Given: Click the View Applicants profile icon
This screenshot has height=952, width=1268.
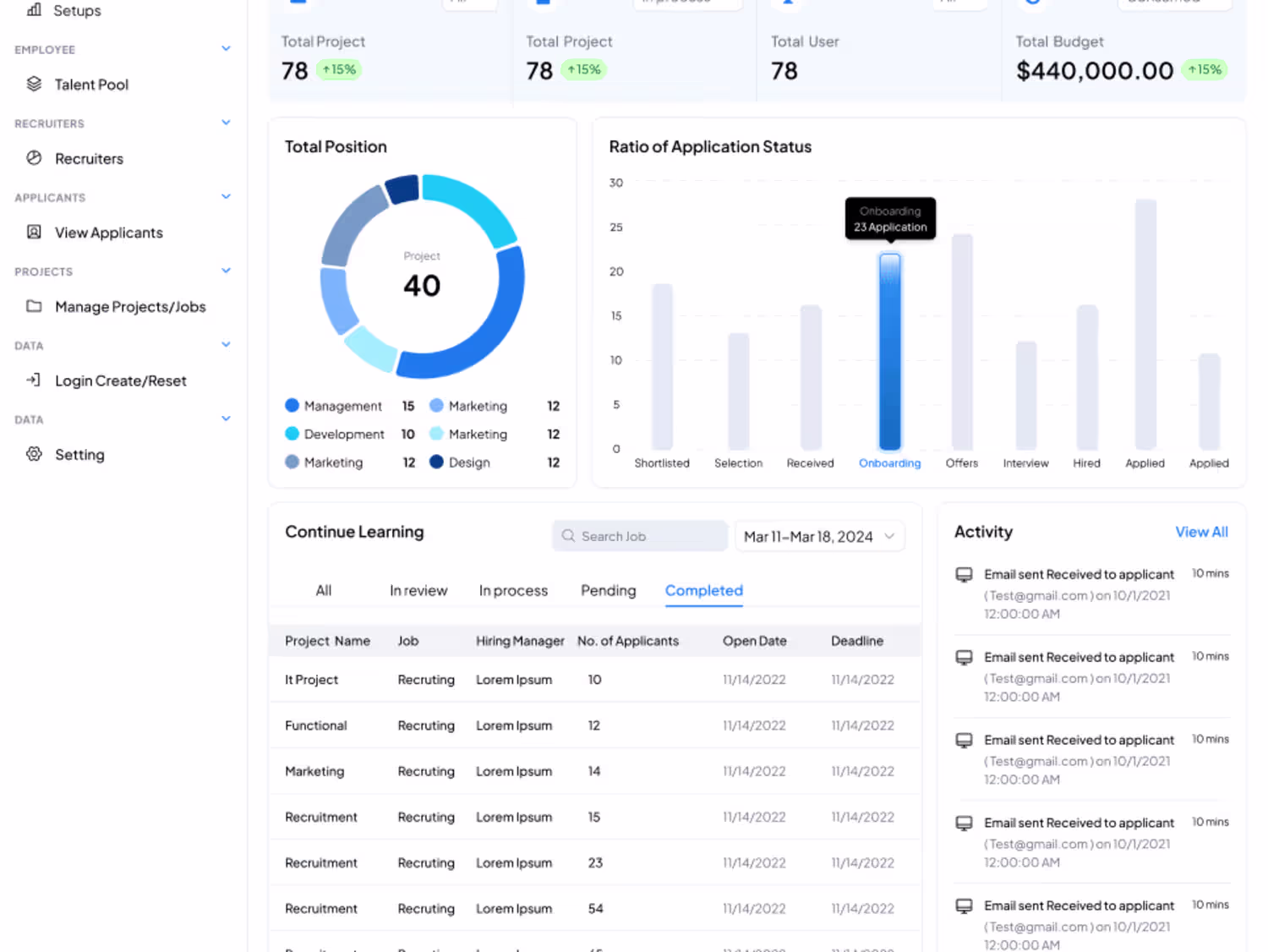Looking at the screenshot, I should [x=34, y=232].
